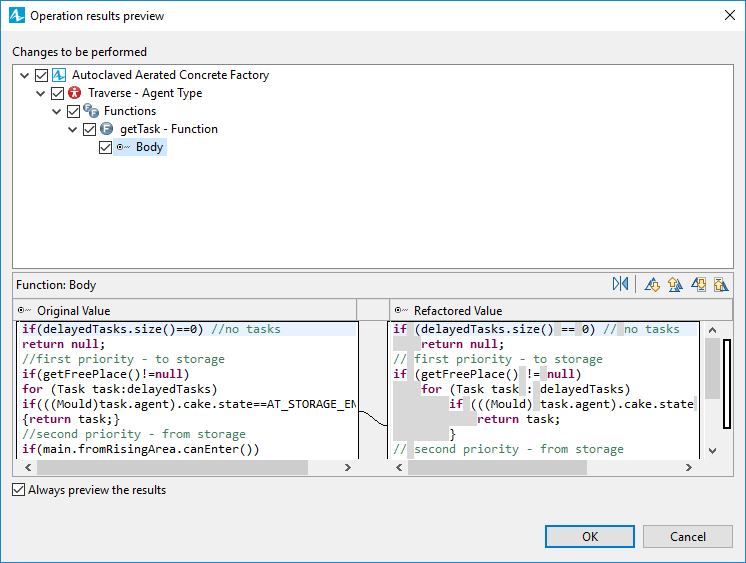Go to the previous difference in compare toolbar
The image size is (746, 563).
click(675, 284)
